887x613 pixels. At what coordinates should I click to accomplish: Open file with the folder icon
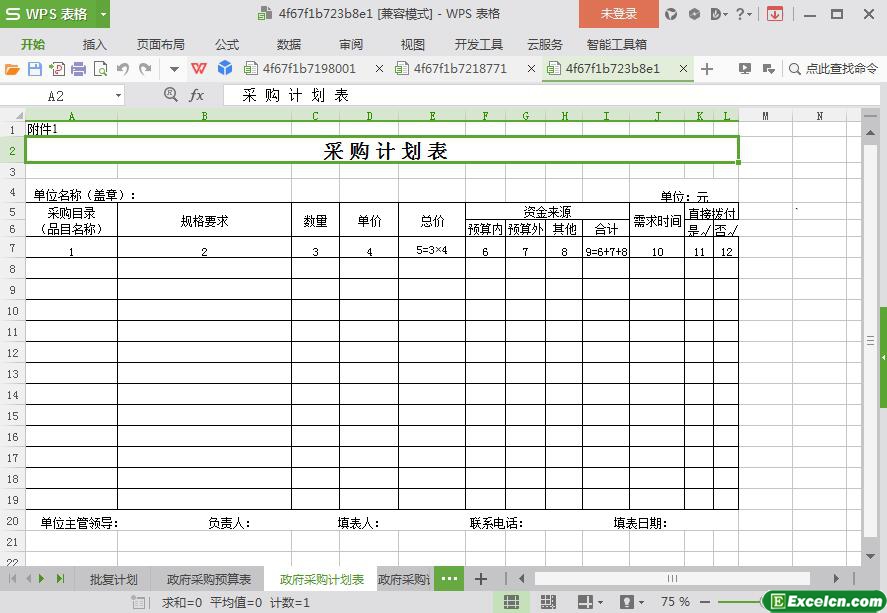(12, 69)
